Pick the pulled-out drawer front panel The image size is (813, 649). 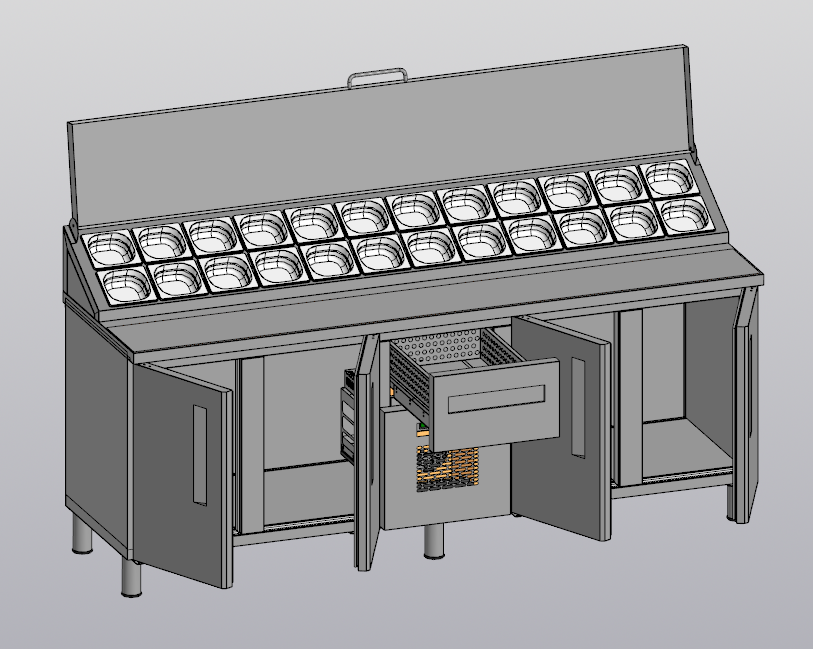[496, 404]
